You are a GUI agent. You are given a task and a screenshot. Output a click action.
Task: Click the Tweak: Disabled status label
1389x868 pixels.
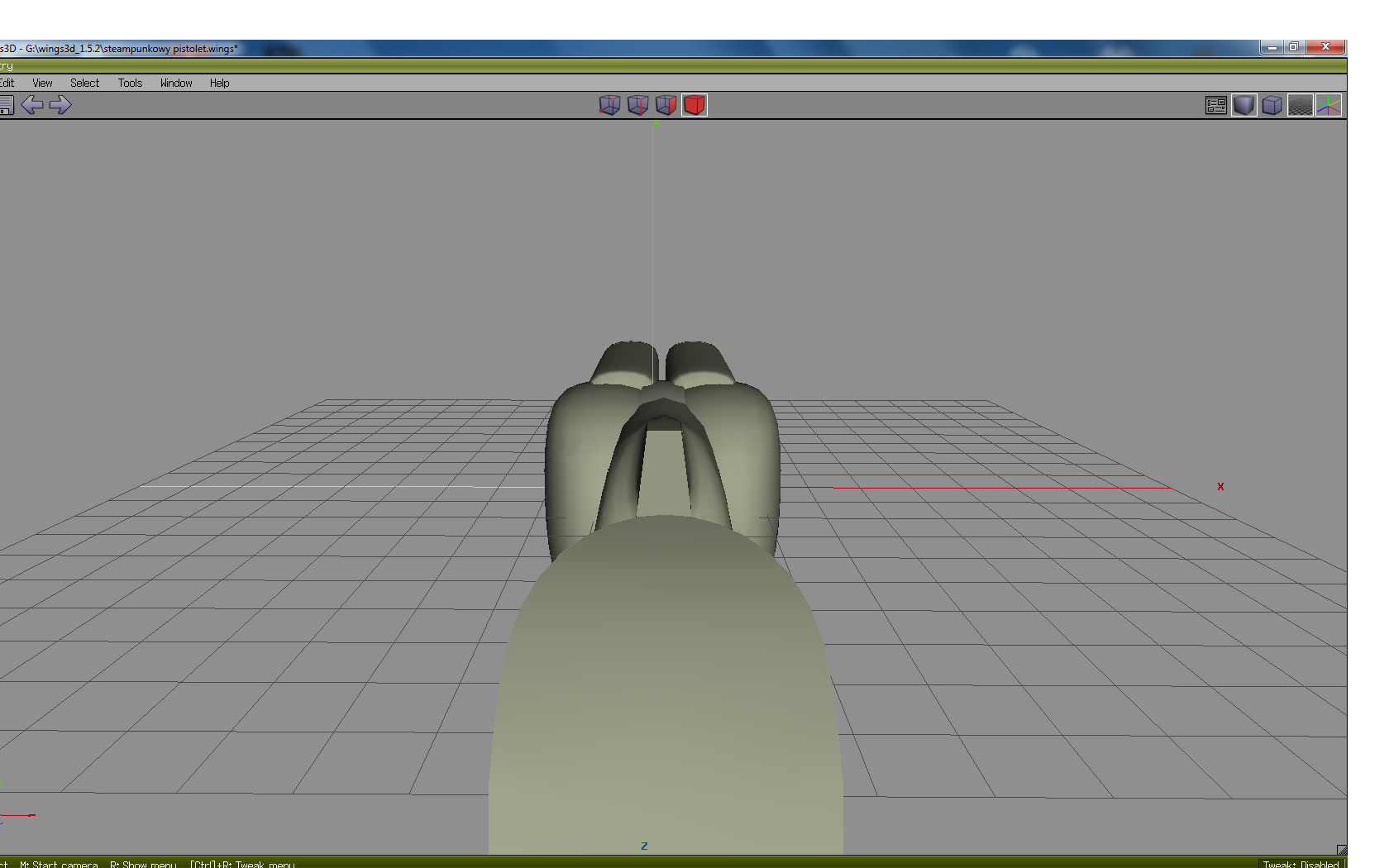click(1301, 864)
